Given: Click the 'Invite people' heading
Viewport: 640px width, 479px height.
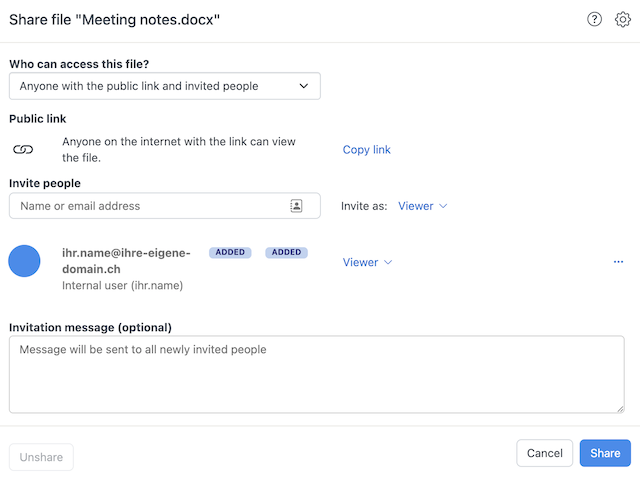Looking at the screenshot, I should (45, 183).
